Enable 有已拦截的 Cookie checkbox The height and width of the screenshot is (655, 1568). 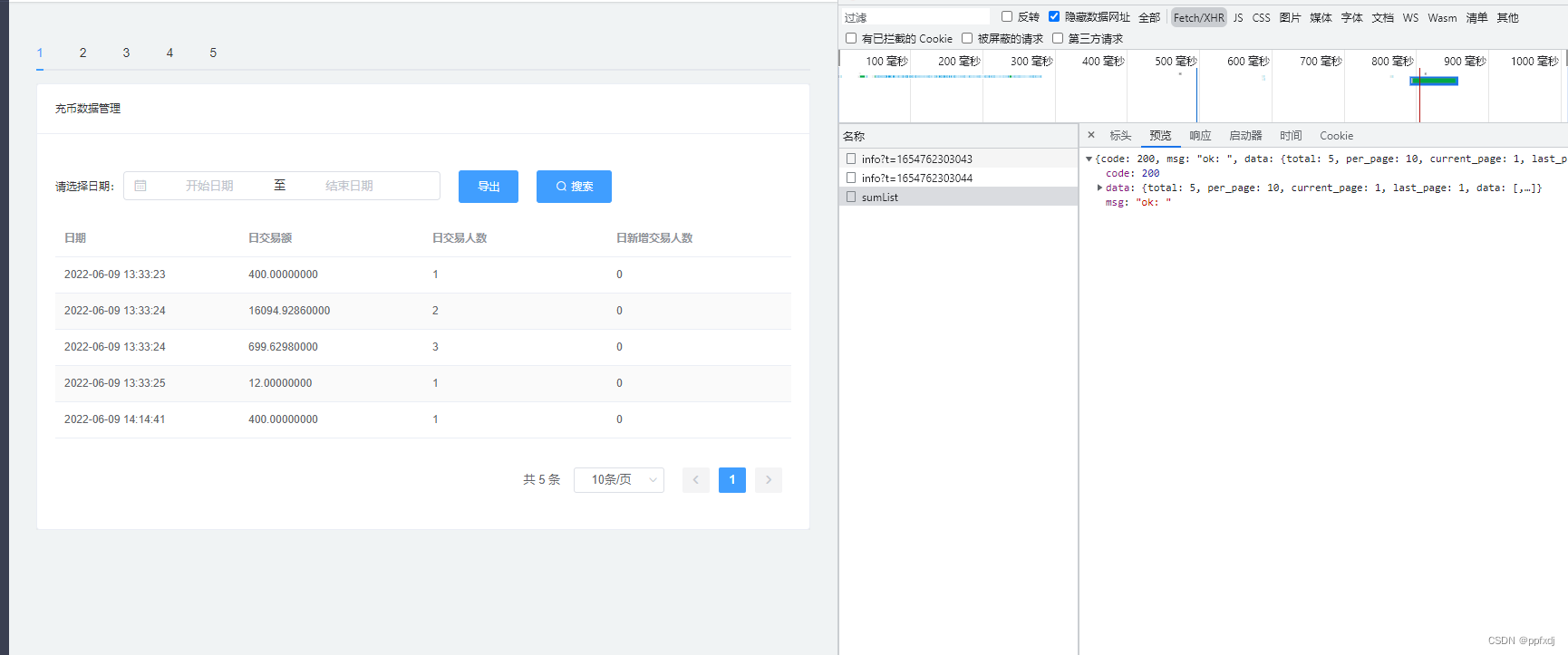pos(851,38)
